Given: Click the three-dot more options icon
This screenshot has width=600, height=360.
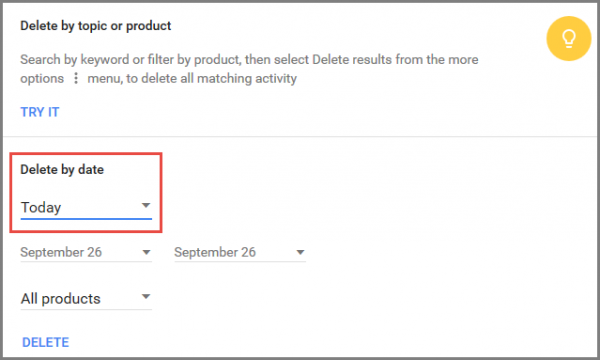Looking at the screenshot, I should click(x=76, y=78).
